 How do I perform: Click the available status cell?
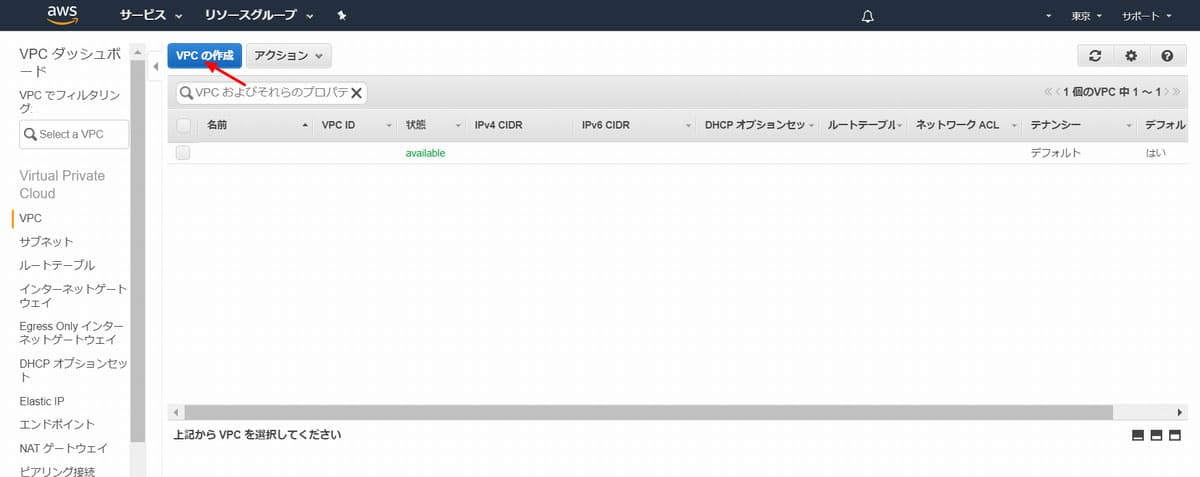(x=425, y=153)
